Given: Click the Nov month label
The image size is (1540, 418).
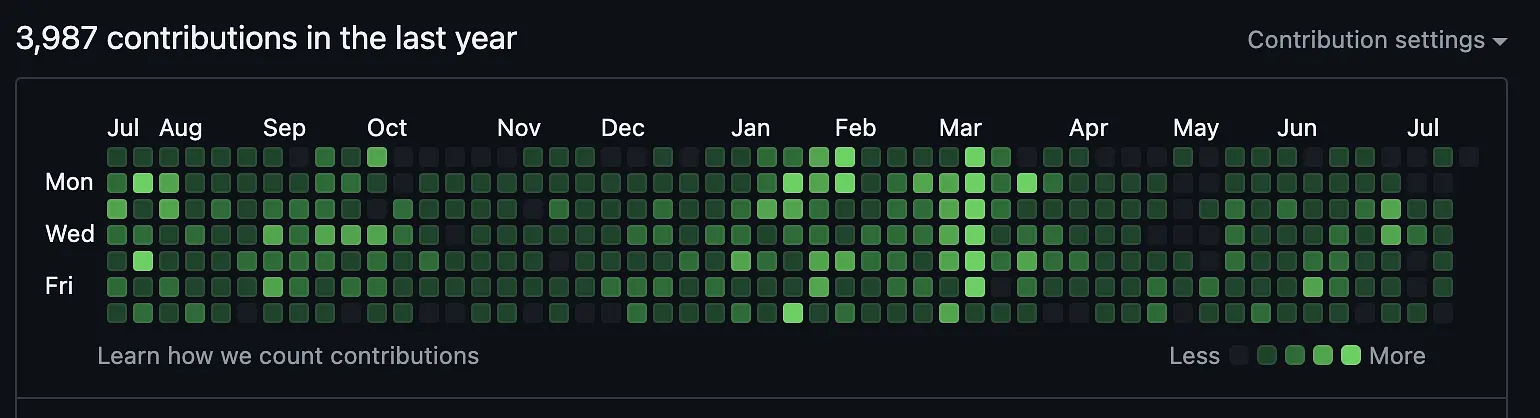Looking at the screenshot, I should point(519,128).
